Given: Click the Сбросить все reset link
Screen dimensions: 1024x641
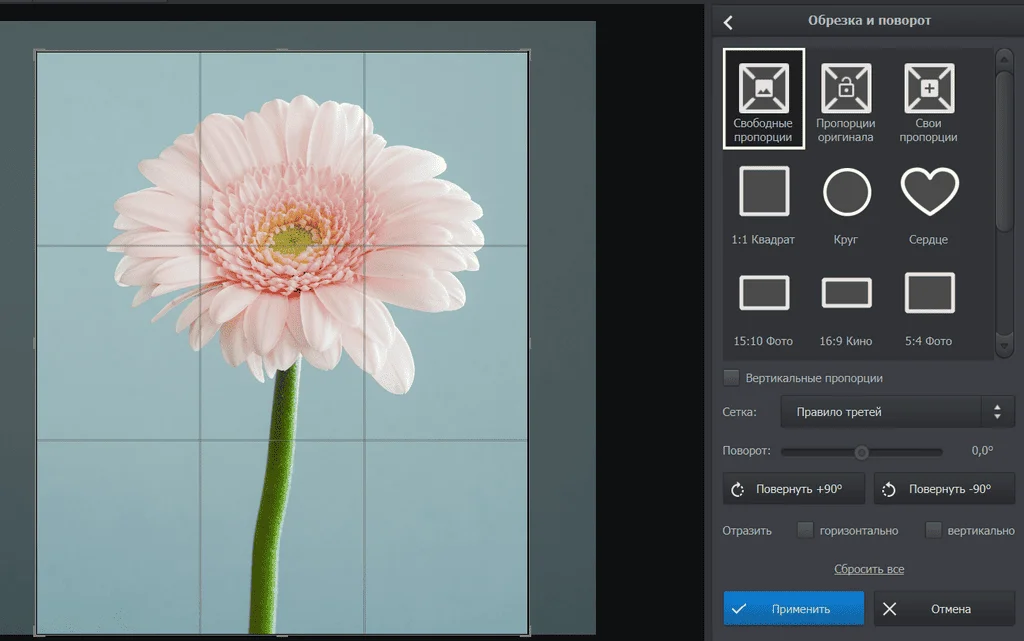Looking at the screenshot, I should coord(869,569).
